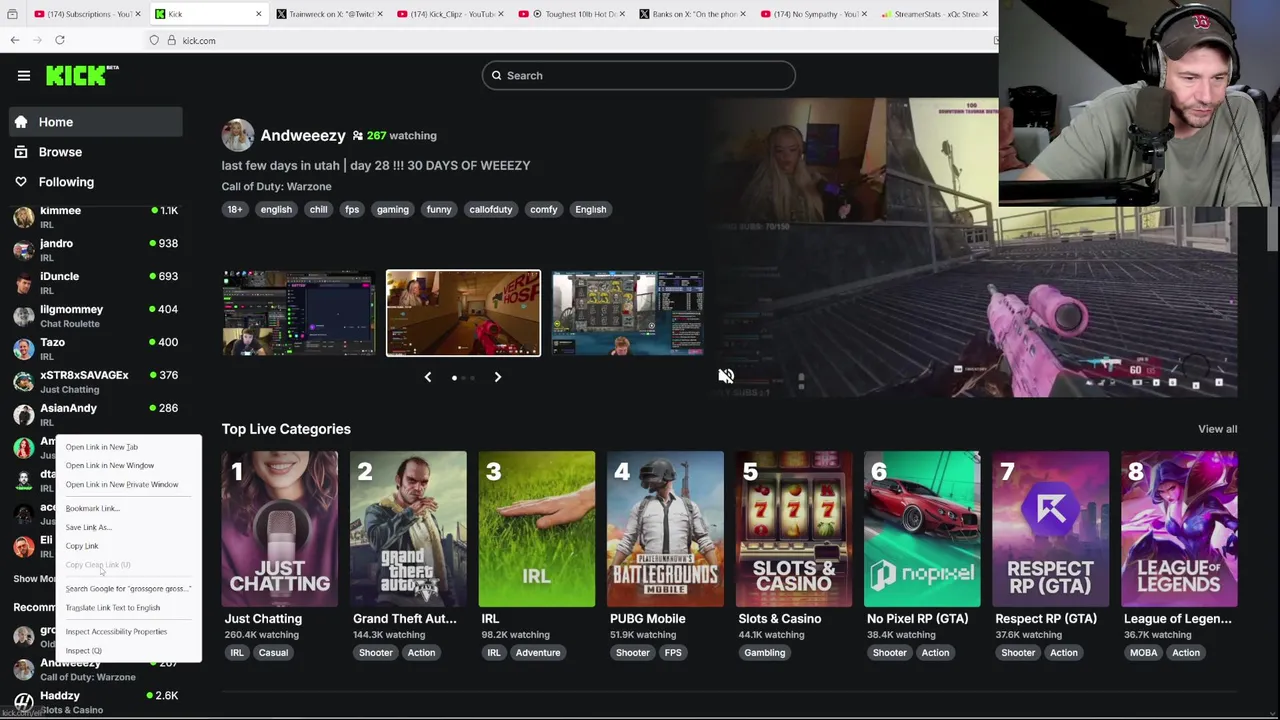1280x720 pixels.
Task: Click the 'Gambling' tag under Slots & Casino
Action: 764,653
